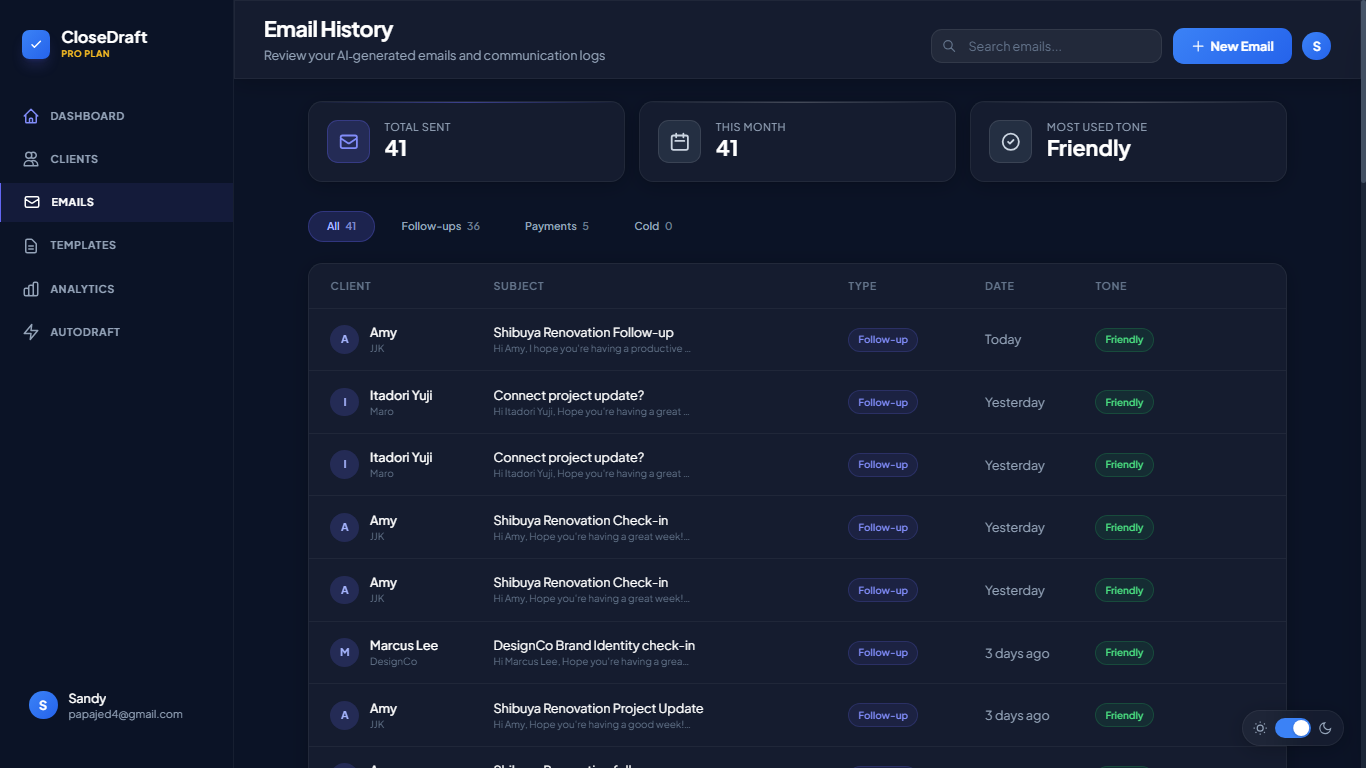Open the Clients page from the sidebar

coord(117,159)
